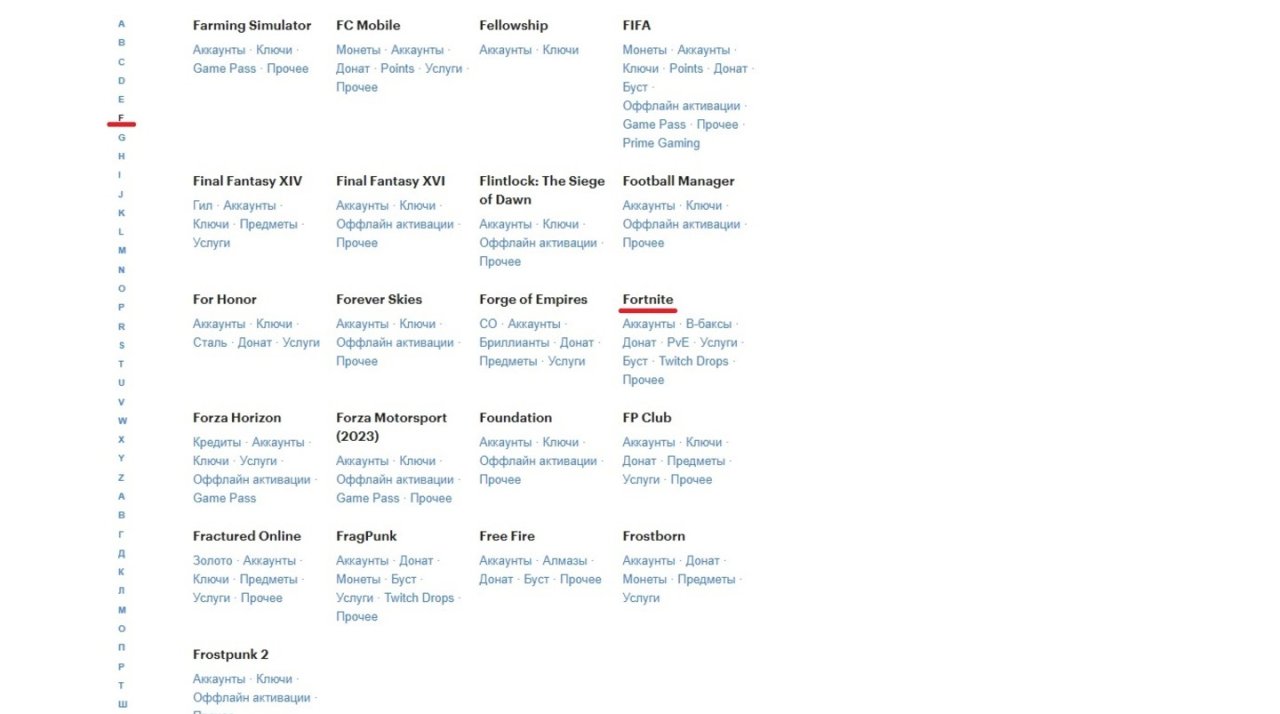Open the Fortnite game title link
The height and width of the screenshot is (714, 1280).
[x=647, y=299]
